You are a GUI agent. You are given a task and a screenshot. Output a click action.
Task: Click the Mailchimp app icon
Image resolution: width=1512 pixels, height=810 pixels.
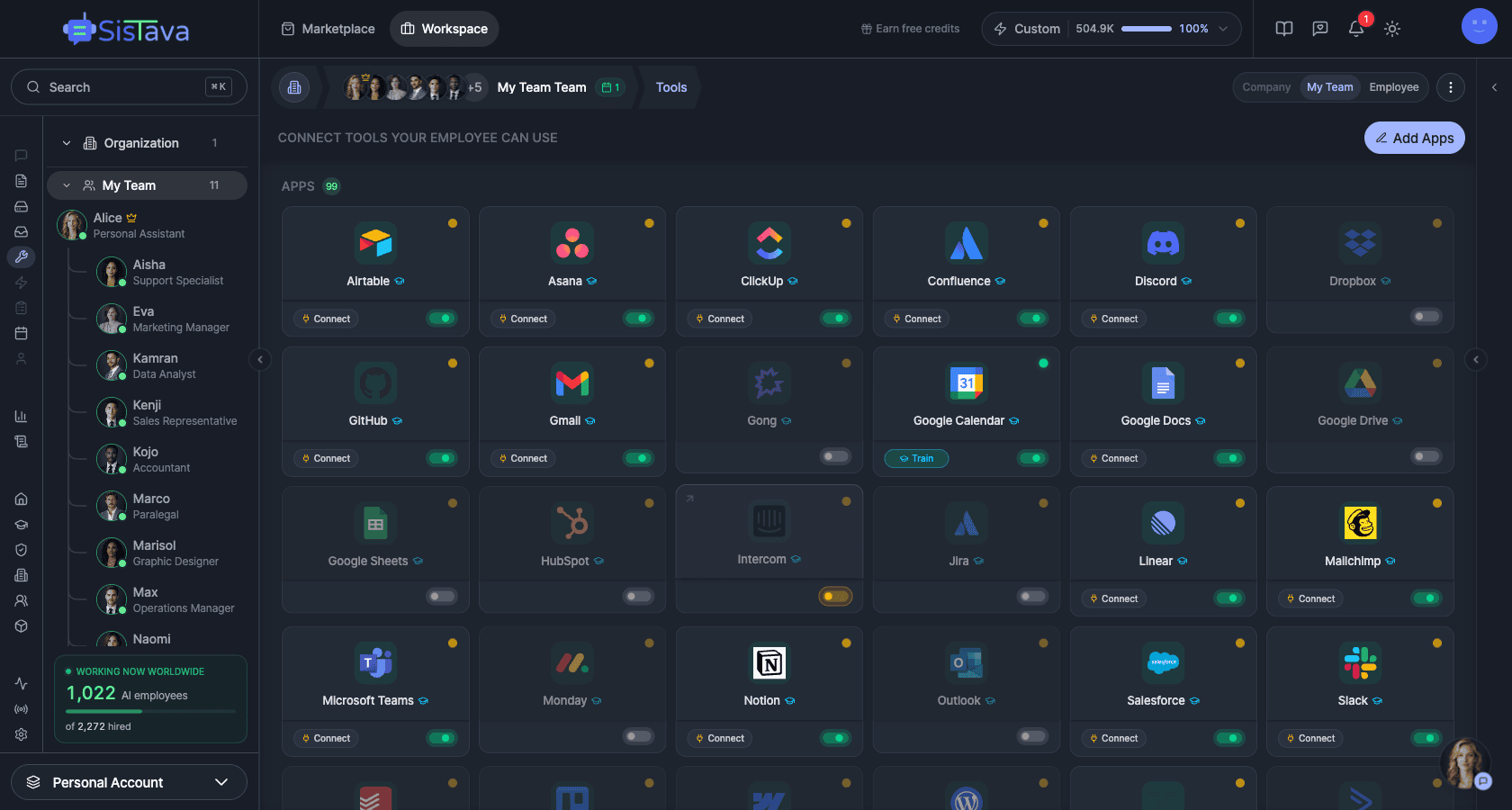click(1360, 523)
